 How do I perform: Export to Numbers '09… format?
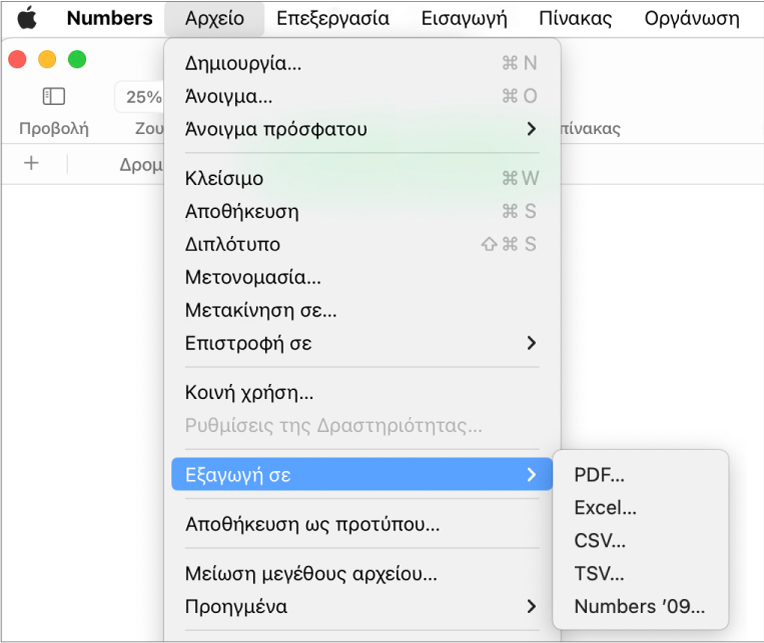pyautogui.click(x=640, y=606)
